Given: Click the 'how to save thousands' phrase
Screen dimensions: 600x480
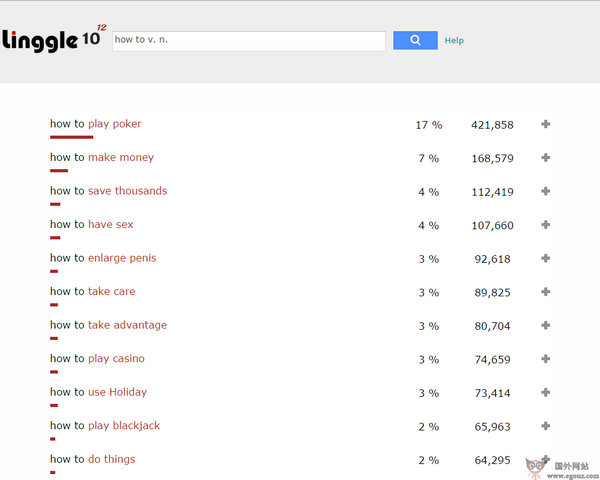Looking at the screenshot, I should tap(109, 191).
